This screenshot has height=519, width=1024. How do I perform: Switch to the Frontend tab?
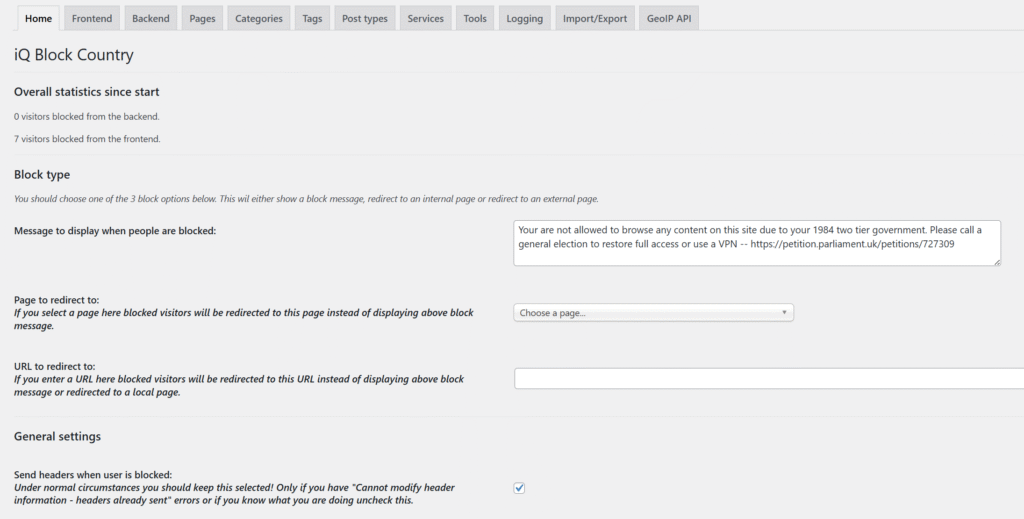point(91,18)
